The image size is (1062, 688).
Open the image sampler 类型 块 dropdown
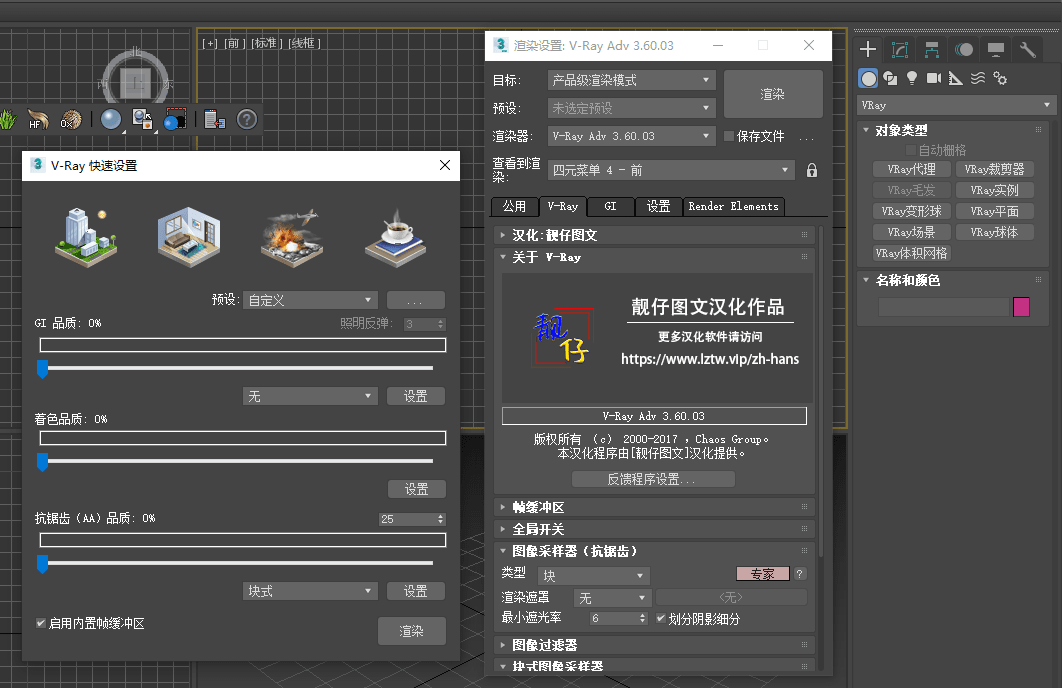(593, 576)
